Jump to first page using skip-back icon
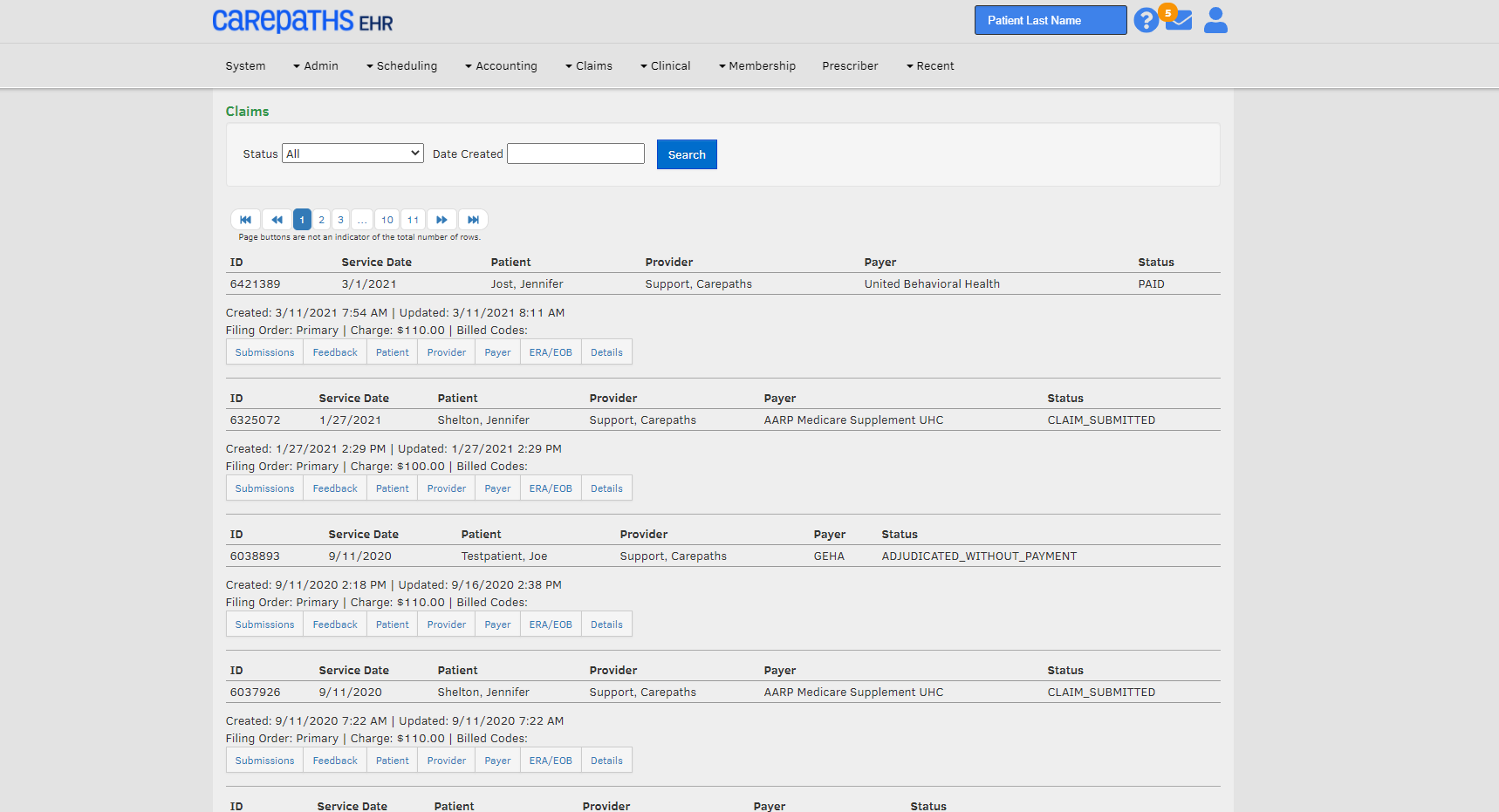The image size is (1499, 812). pos(245,219)
